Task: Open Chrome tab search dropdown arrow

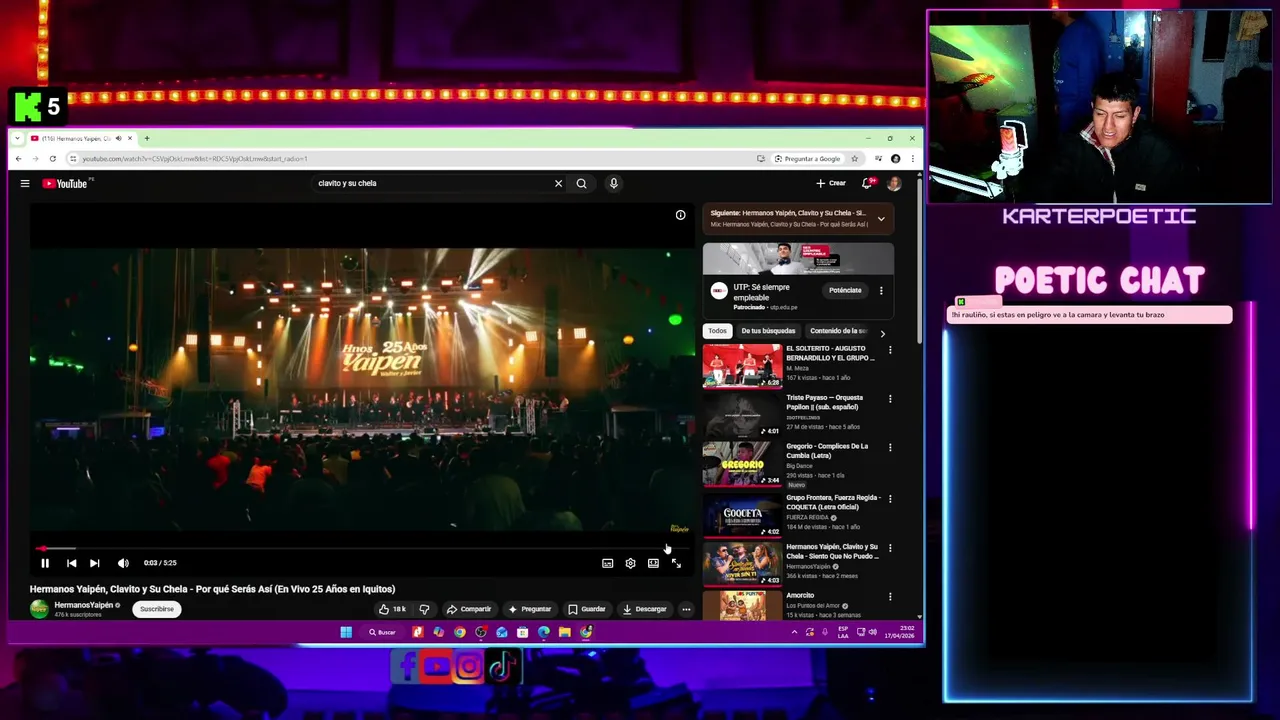Action: (x=19, y=138)
